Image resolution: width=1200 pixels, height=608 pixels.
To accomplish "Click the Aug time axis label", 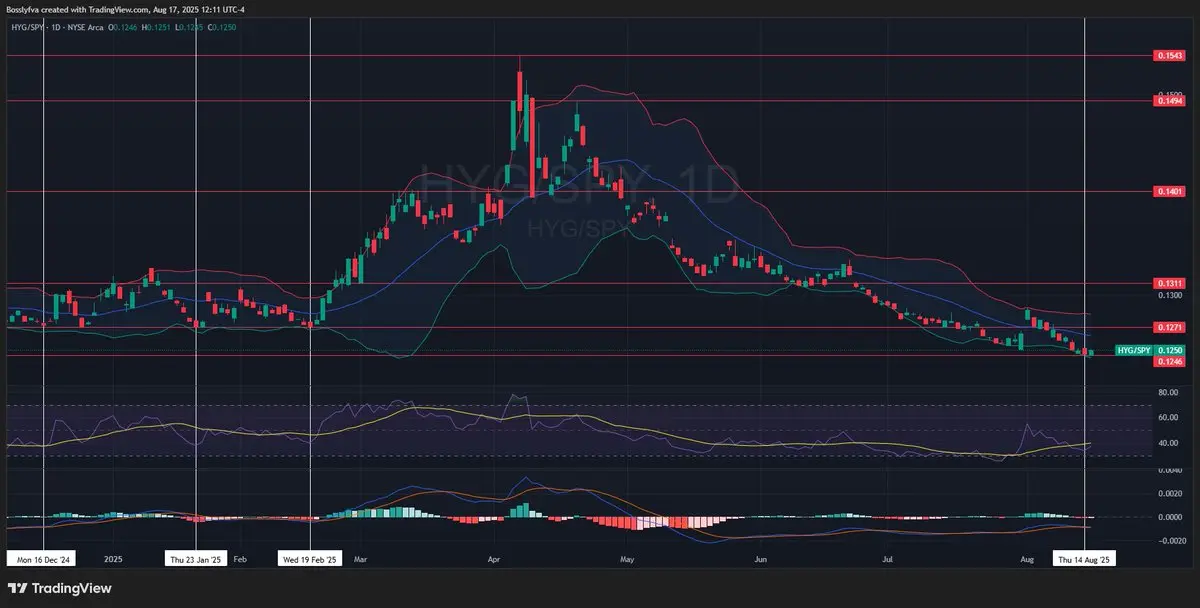I will pyautogui.click(x=1029, y=560).
